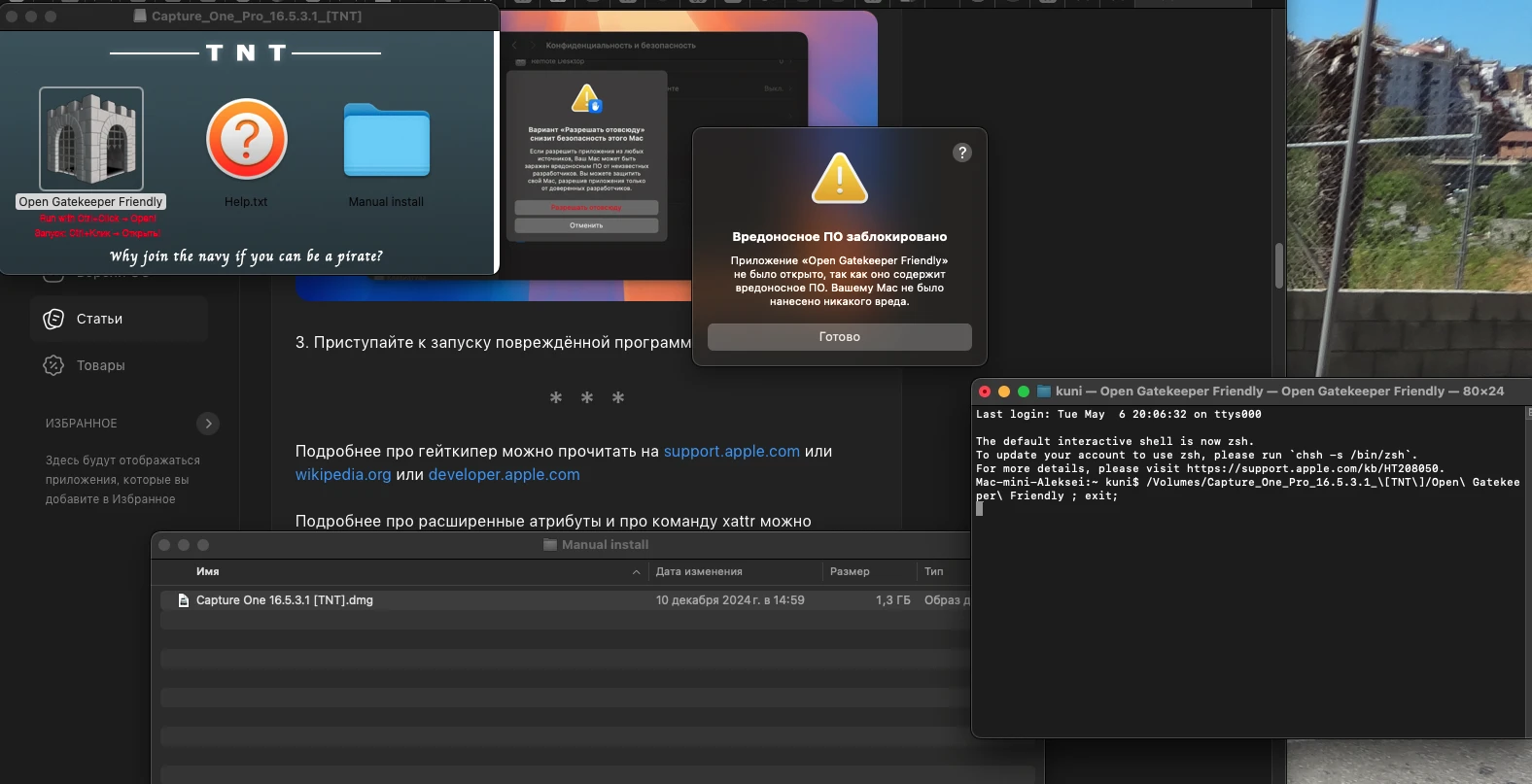Sort files by the Имя column
Image resolution: width=1532 pixels, height=784 pixels.
coord(208,571)
